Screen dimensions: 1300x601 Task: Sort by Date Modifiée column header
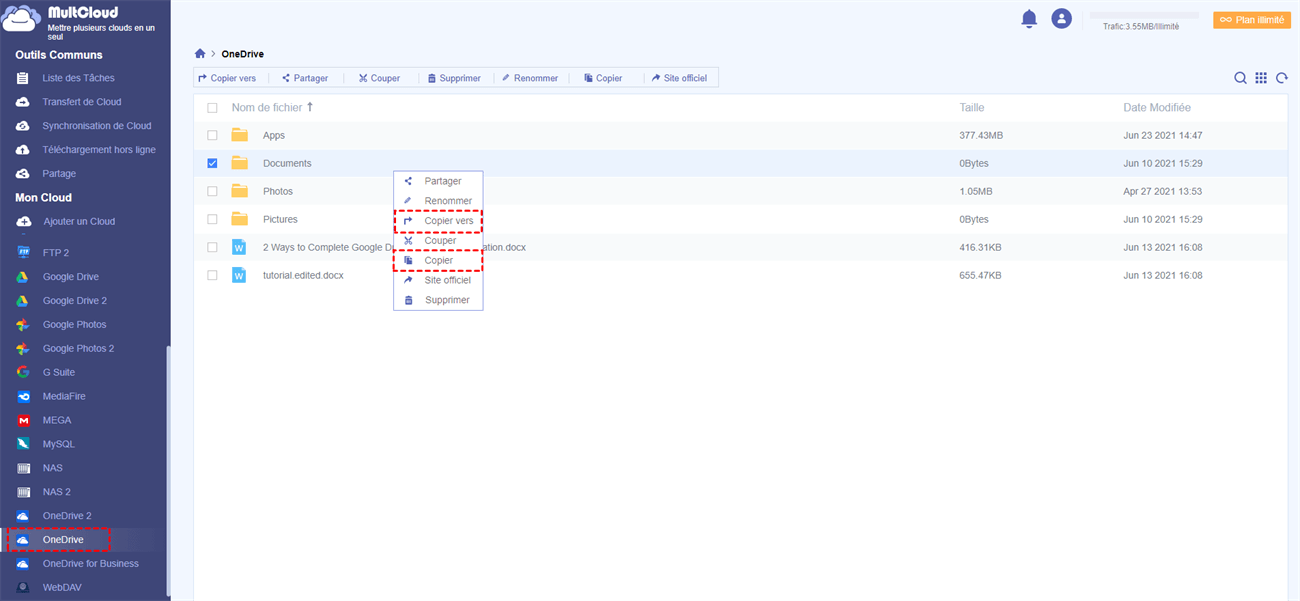pyautogui.click(x=1157, y=107)
